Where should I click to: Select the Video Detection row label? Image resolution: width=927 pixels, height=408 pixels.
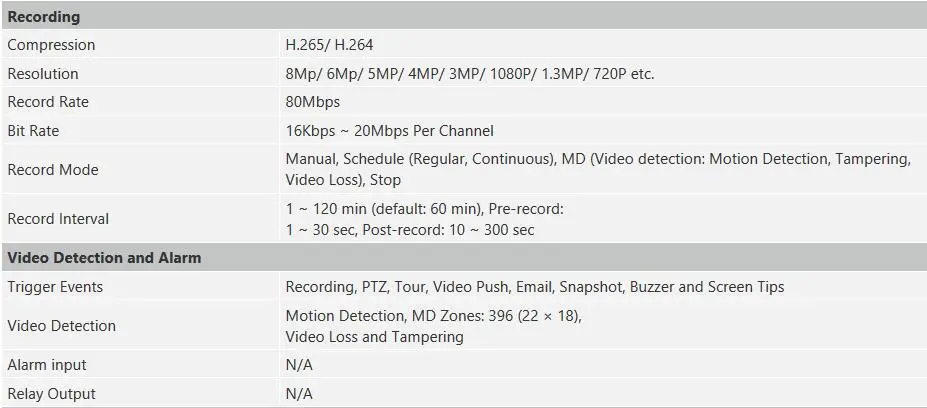61,326
